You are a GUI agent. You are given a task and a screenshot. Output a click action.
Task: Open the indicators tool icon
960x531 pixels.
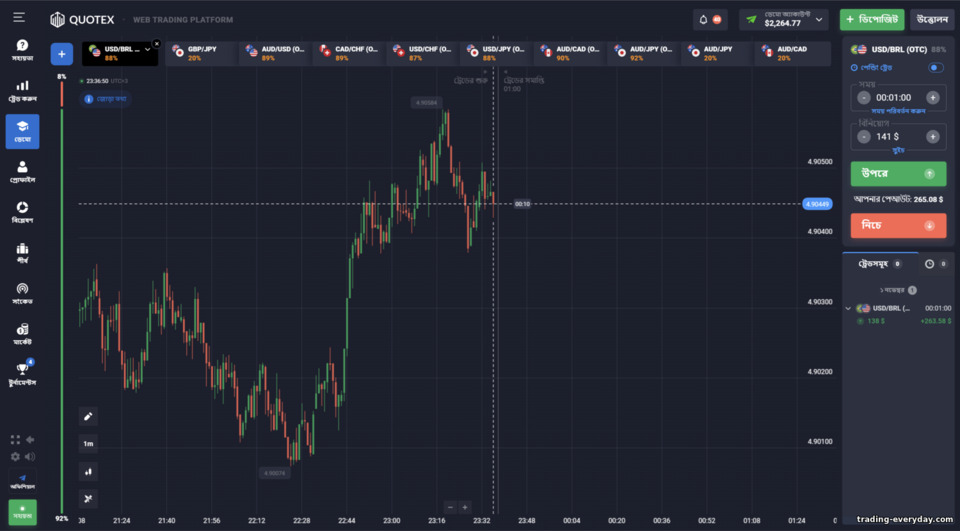pos(88,499)
